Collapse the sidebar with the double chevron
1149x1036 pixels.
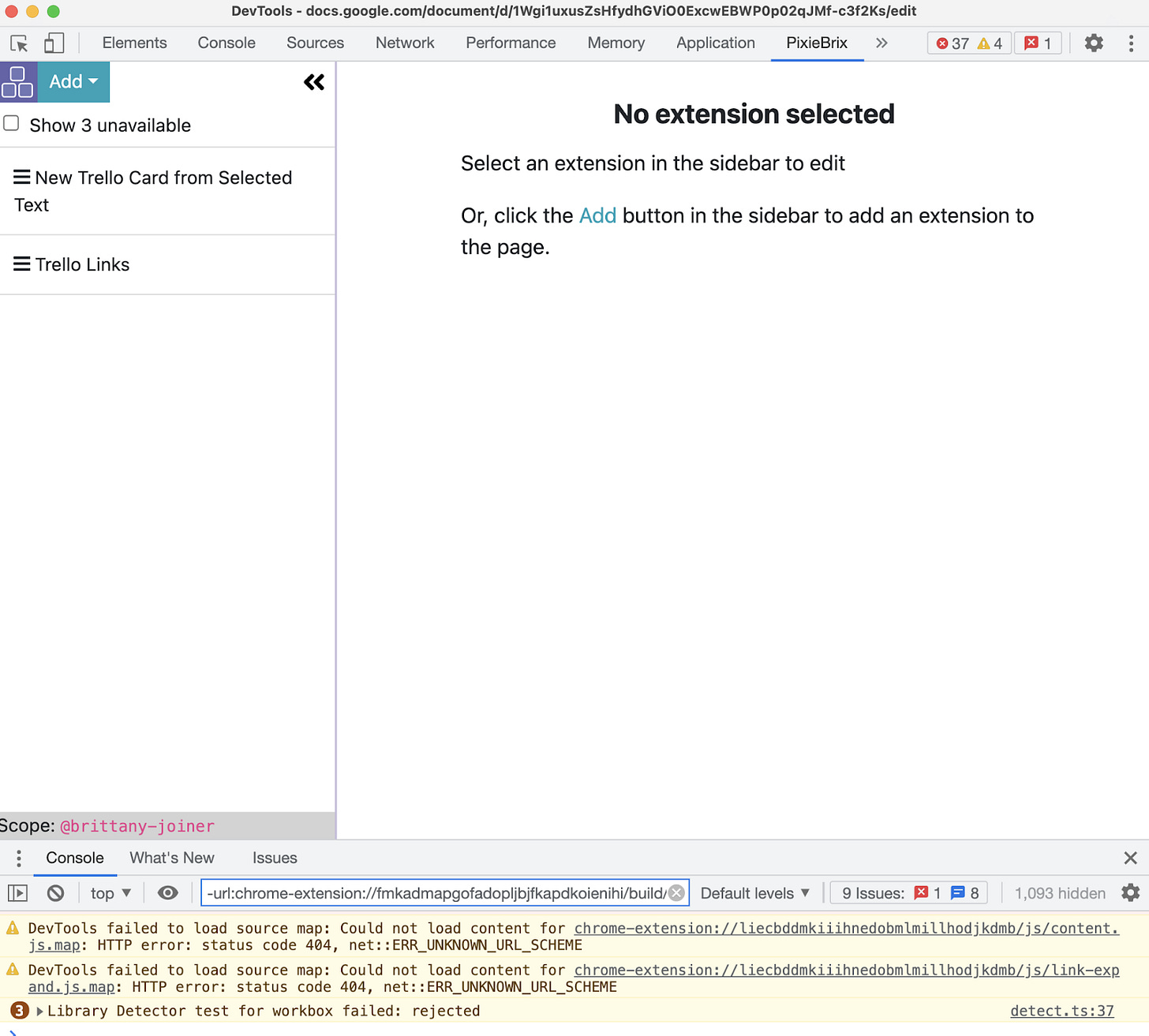pos(314,81)
